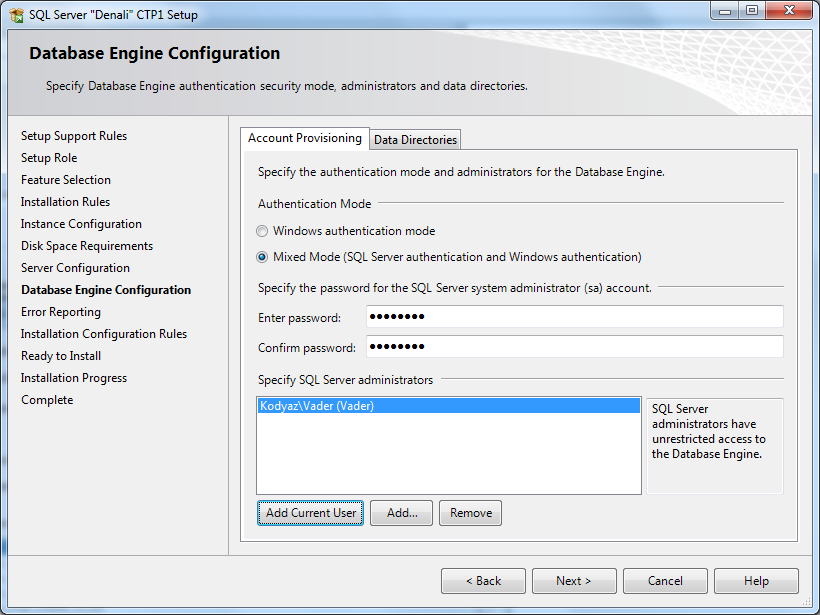The width and height of the screenshot is (820, 615).
Task: Open the Data Directories tab
Action: click(415, 140)
